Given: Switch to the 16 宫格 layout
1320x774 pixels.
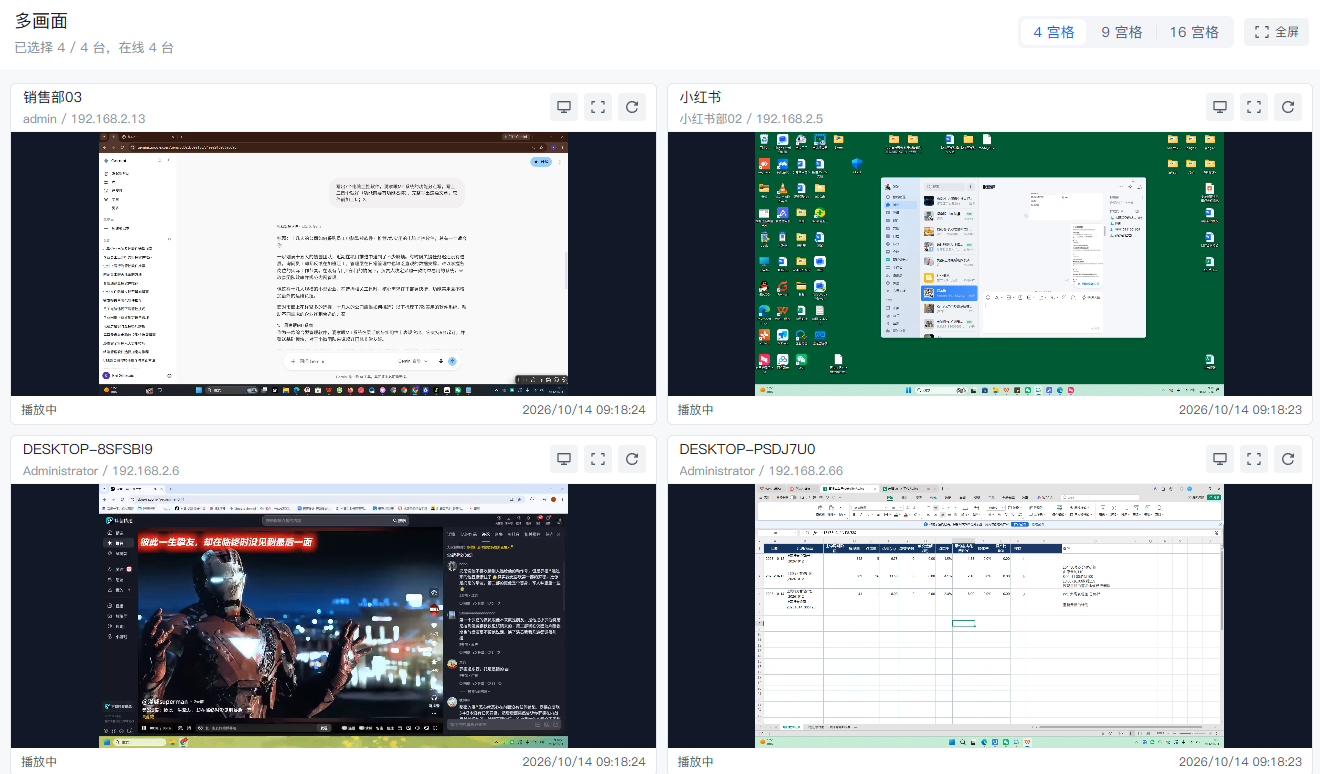Looking at the screenshot, I should coord(1194,32).
